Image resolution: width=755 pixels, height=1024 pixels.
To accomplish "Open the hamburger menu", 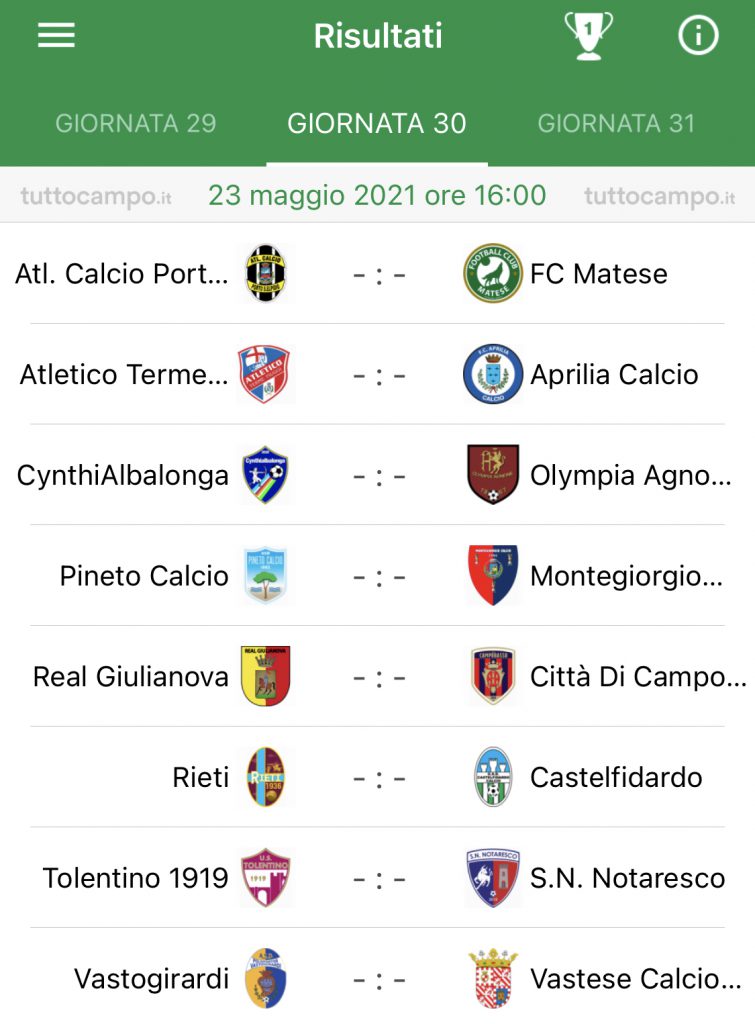I will 56,35.
